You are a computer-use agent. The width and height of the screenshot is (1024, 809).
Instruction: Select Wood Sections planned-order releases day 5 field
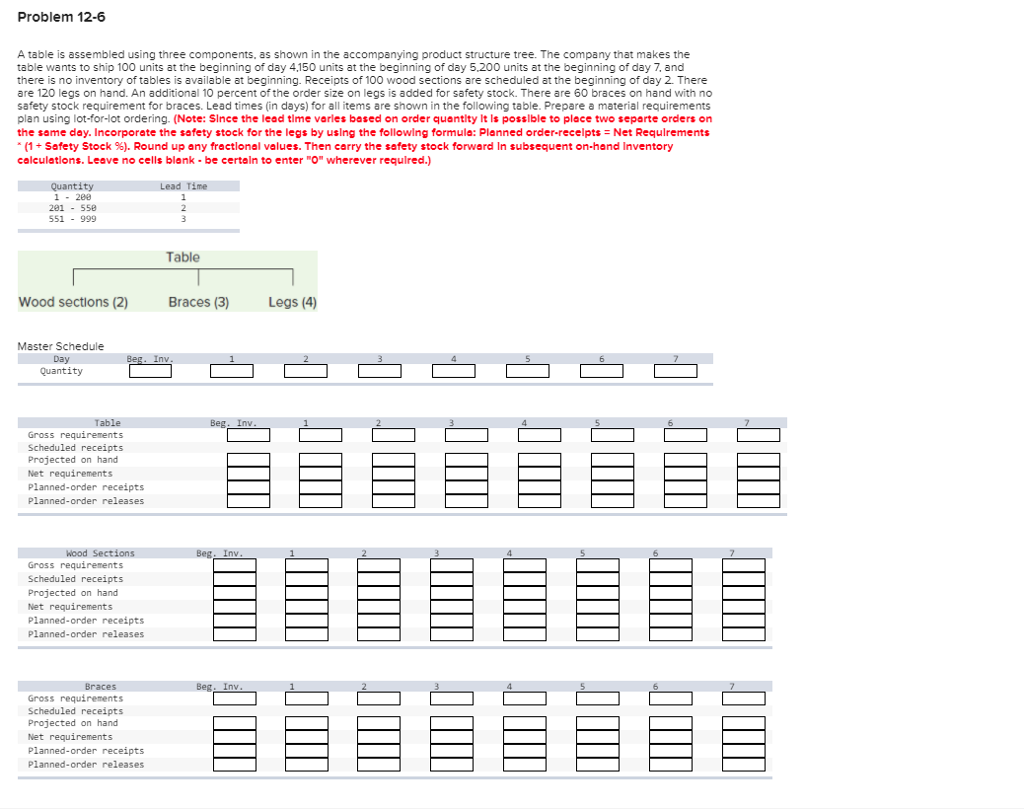pos(598,634)
